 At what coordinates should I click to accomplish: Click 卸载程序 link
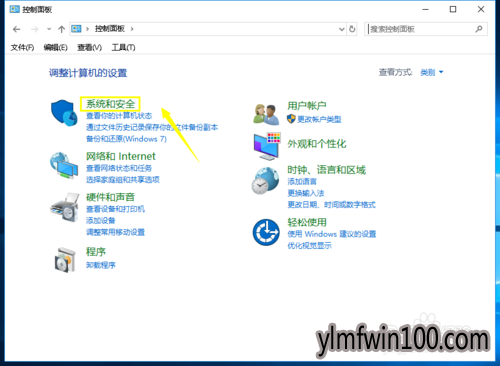point(101,265)
